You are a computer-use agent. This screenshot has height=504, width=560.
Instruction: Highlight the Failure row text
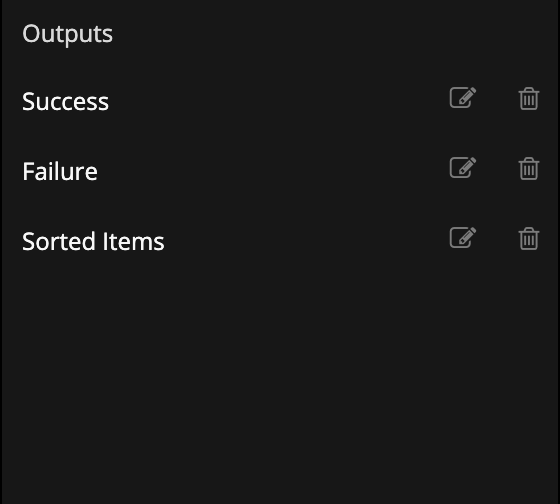[x=60, y=171]
